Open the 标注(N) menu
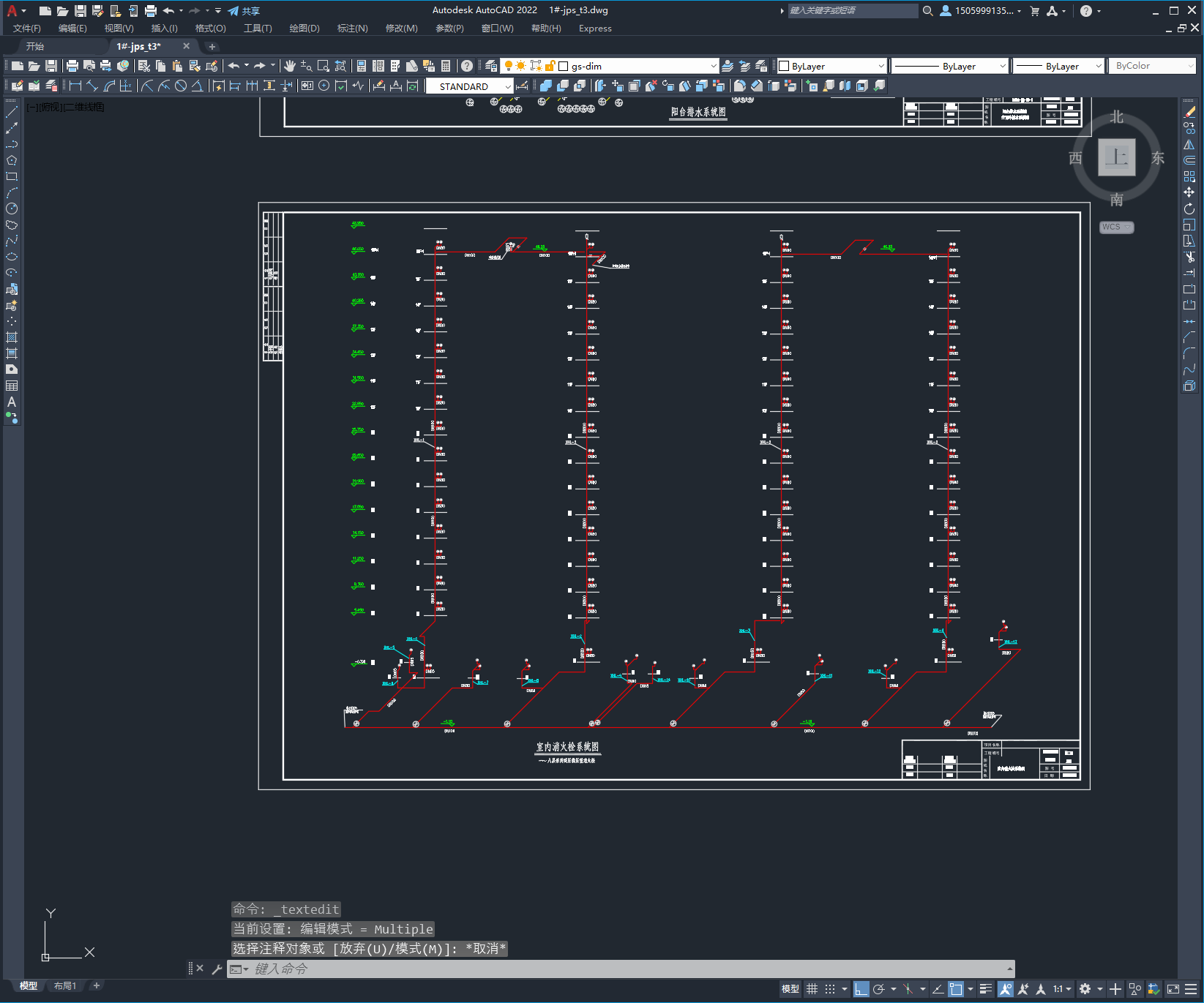1204x1003 pixels. pos(352,29)
